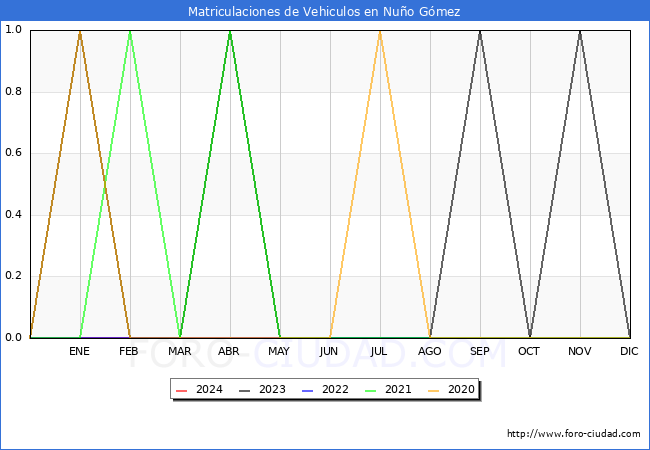
Task: Click the gray 2023 line's low point at OCT
Action: (530, 336)
